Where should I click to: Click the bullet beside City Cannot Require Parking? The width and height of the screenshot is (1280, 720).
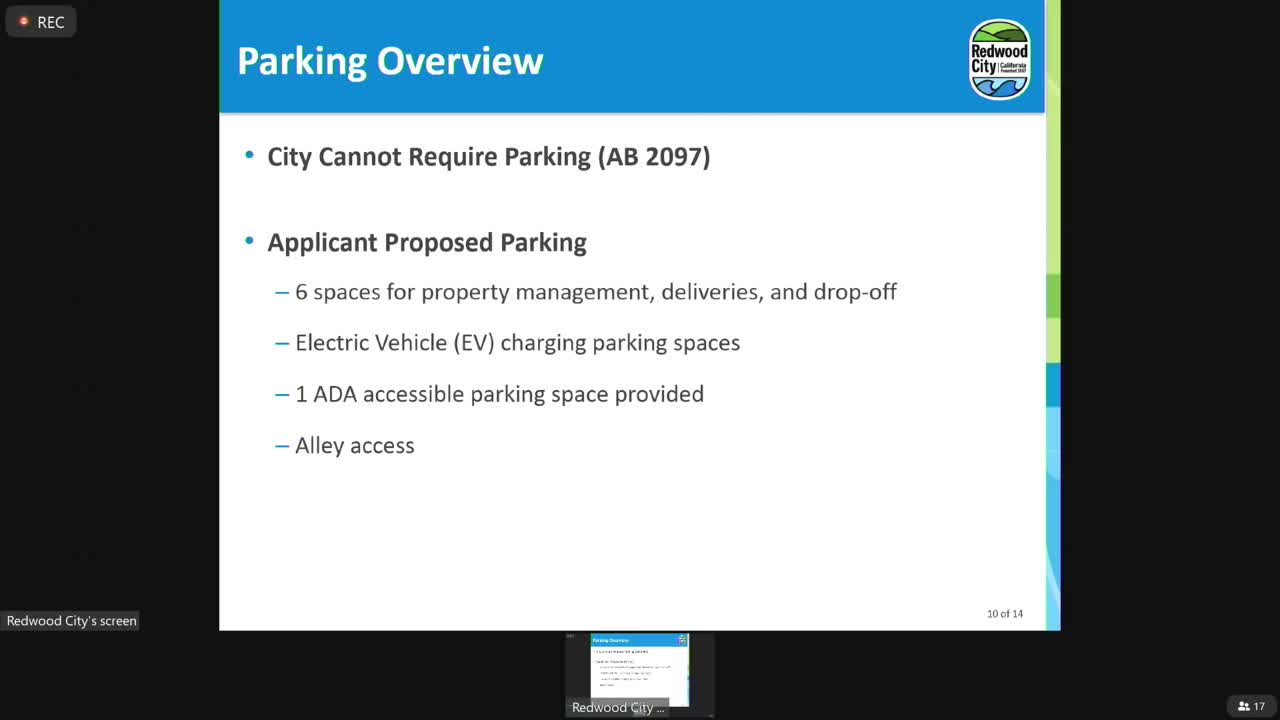248,156
